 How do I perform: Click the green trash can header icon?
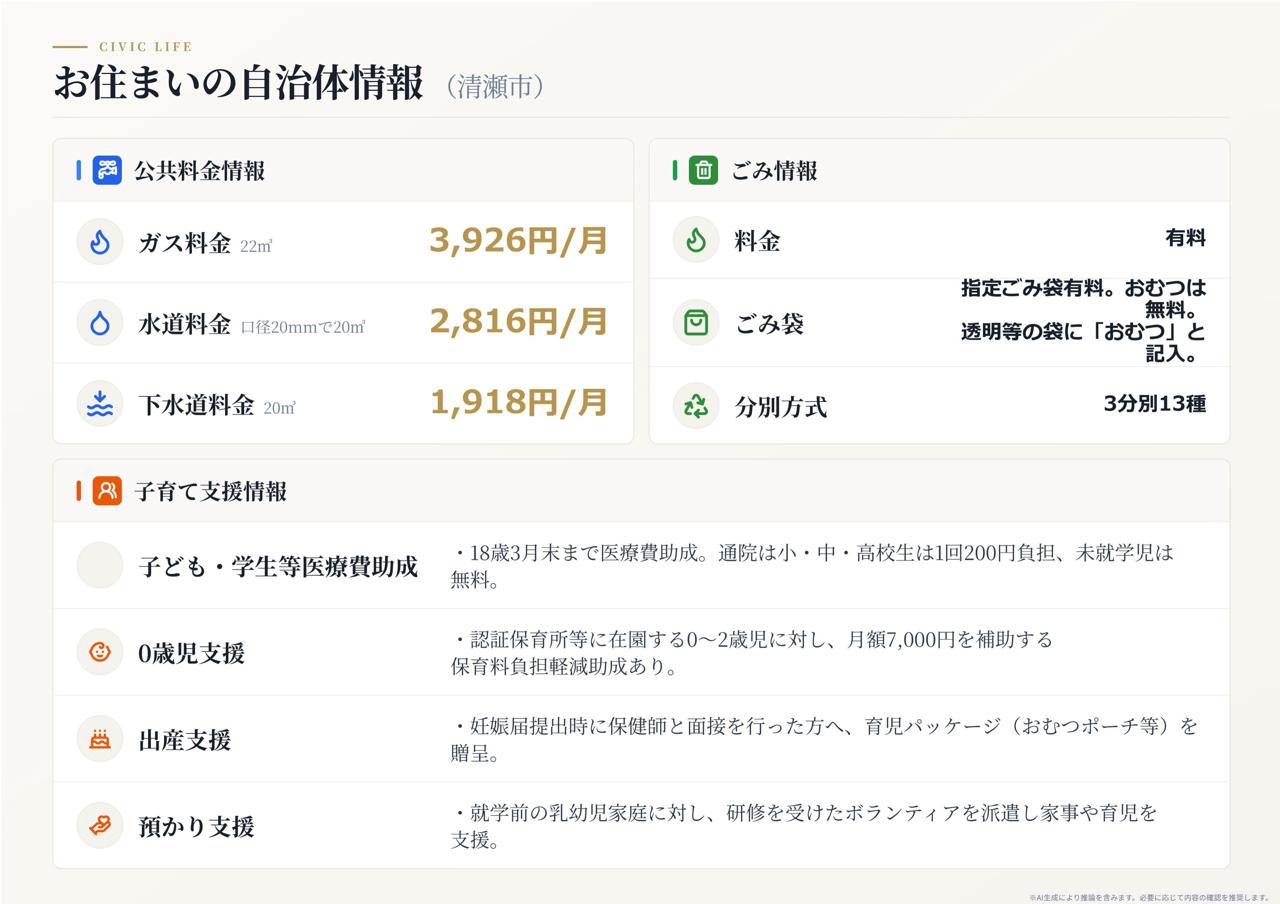(x=703, y=170)
